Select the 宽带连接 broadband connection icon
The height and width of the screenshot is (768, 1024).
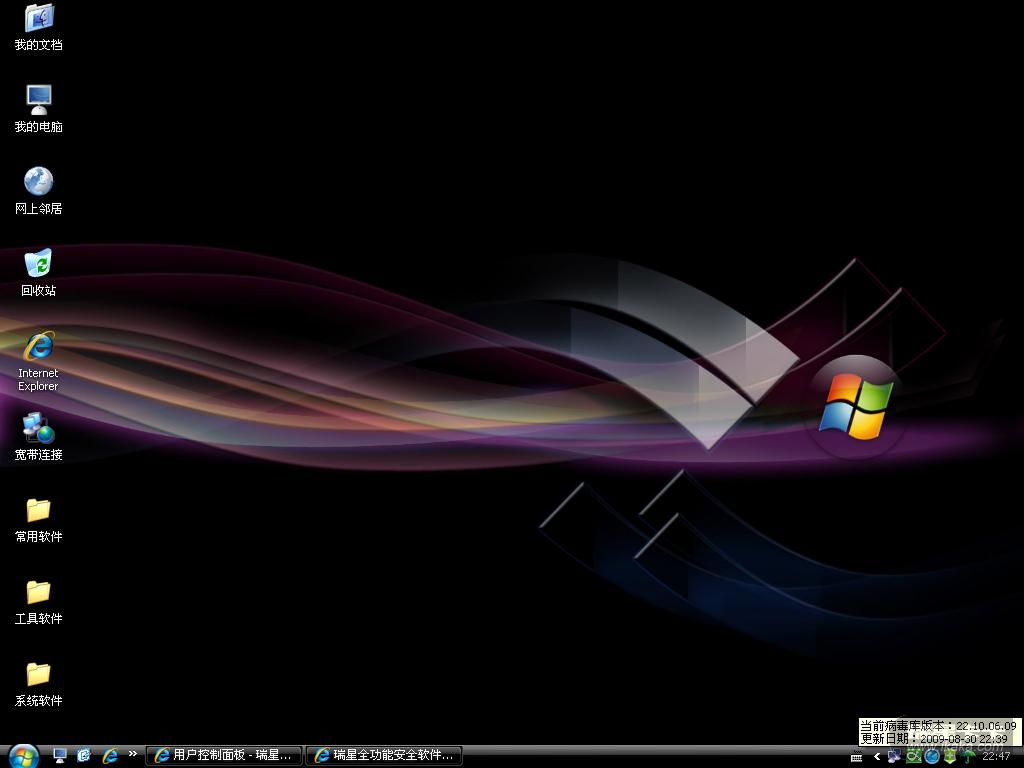38,436
